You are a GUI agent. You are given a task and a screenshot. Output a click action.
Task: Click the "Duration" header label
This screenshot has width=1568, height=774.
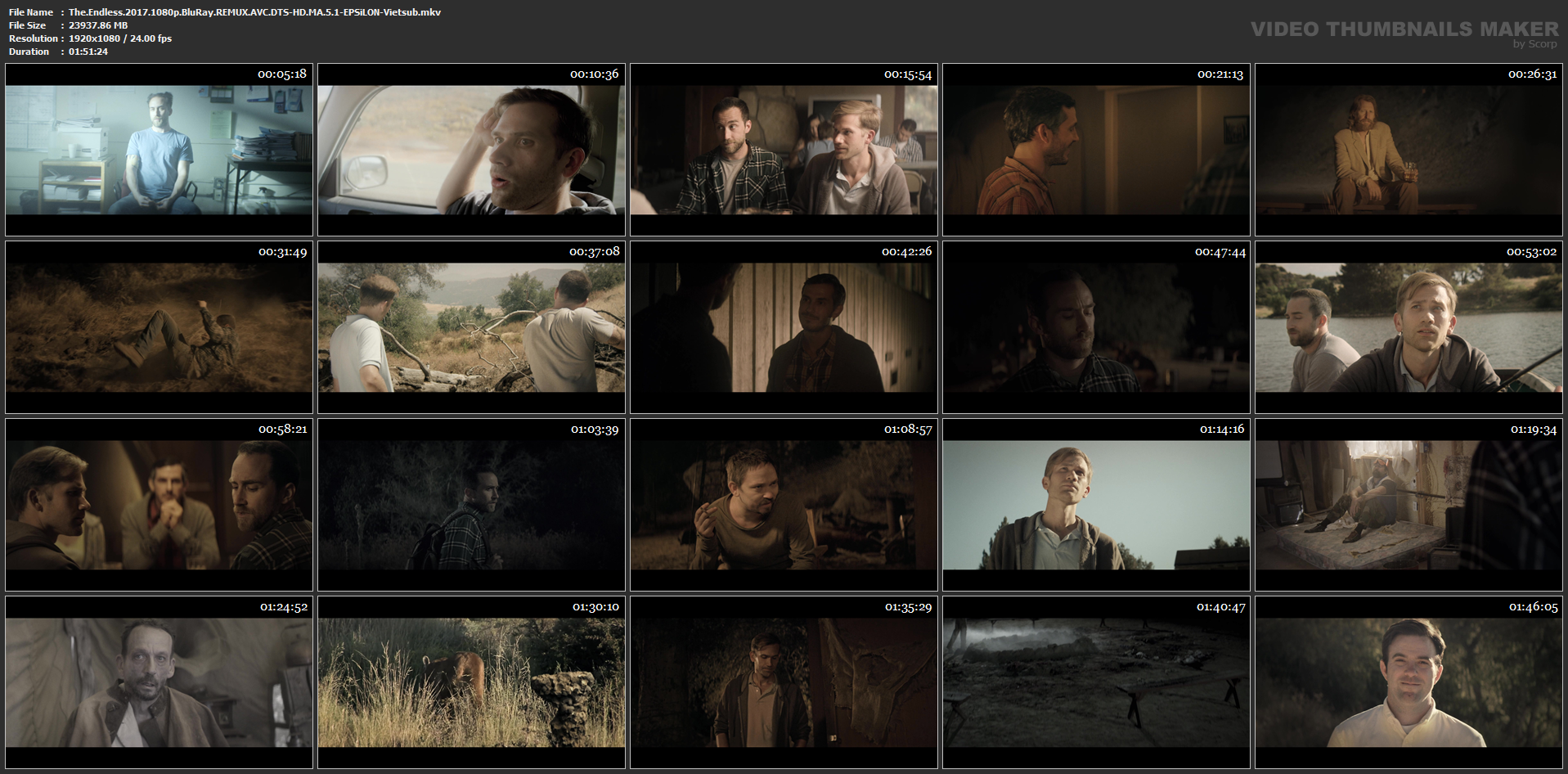pyautogui.click(x=29, y=52)
